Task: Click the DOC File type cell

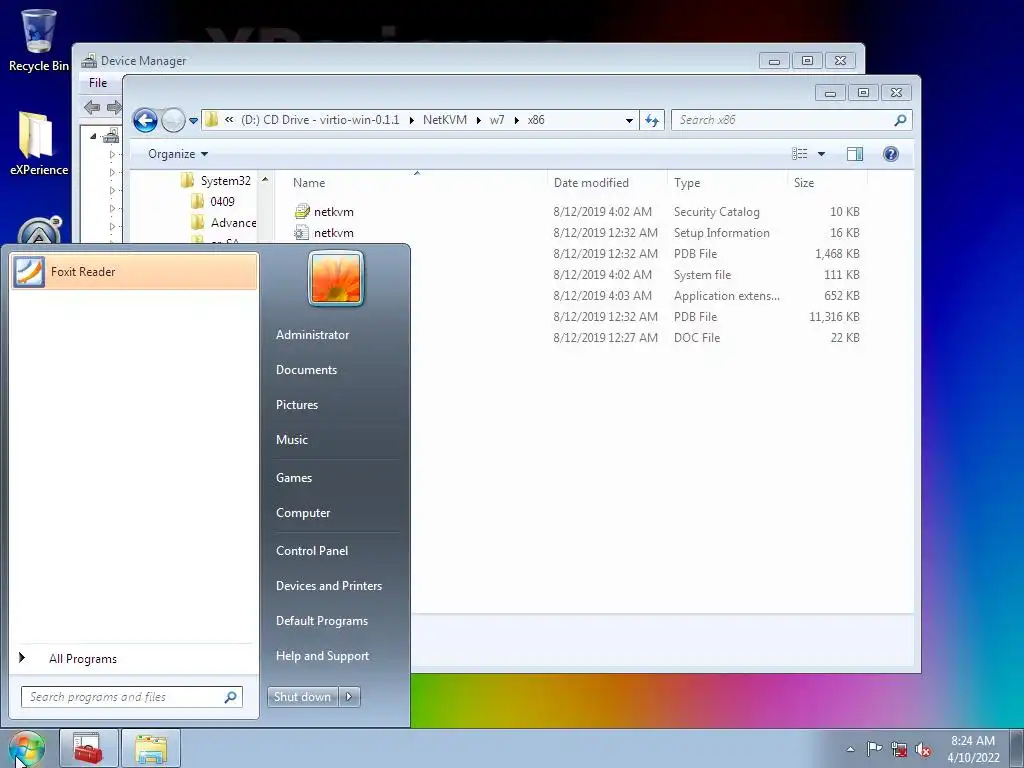Action: (697, 338)
